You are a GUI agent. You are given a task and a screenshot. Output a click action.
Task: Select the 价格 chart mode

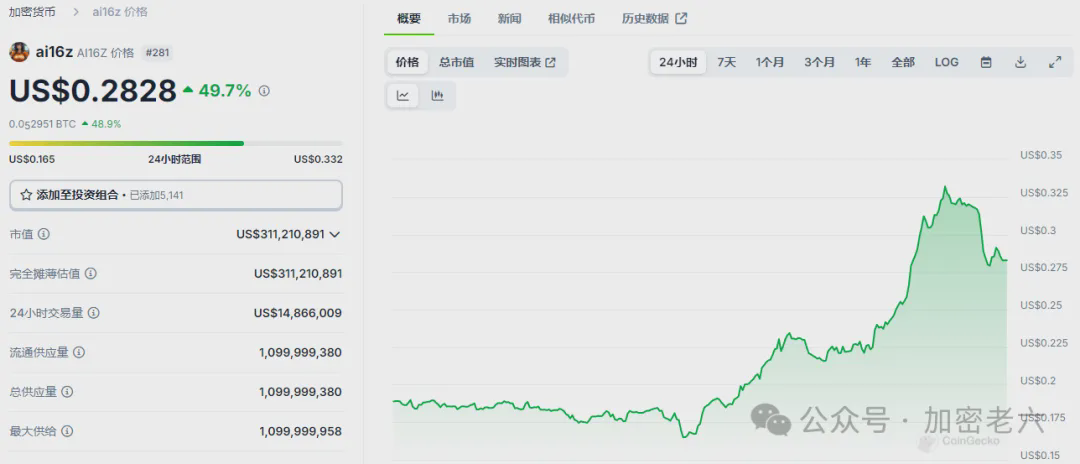click(x=407, y=62)
